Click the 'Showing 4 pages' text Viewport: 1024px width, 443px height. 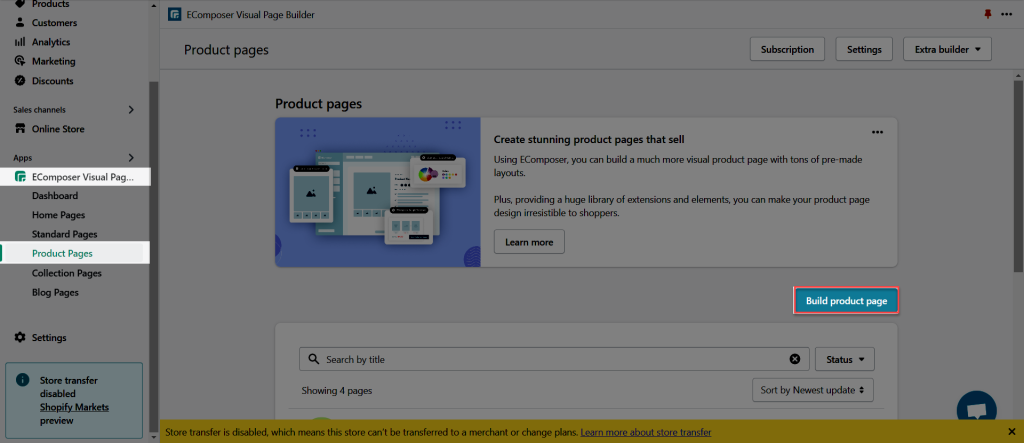(336, 391)
